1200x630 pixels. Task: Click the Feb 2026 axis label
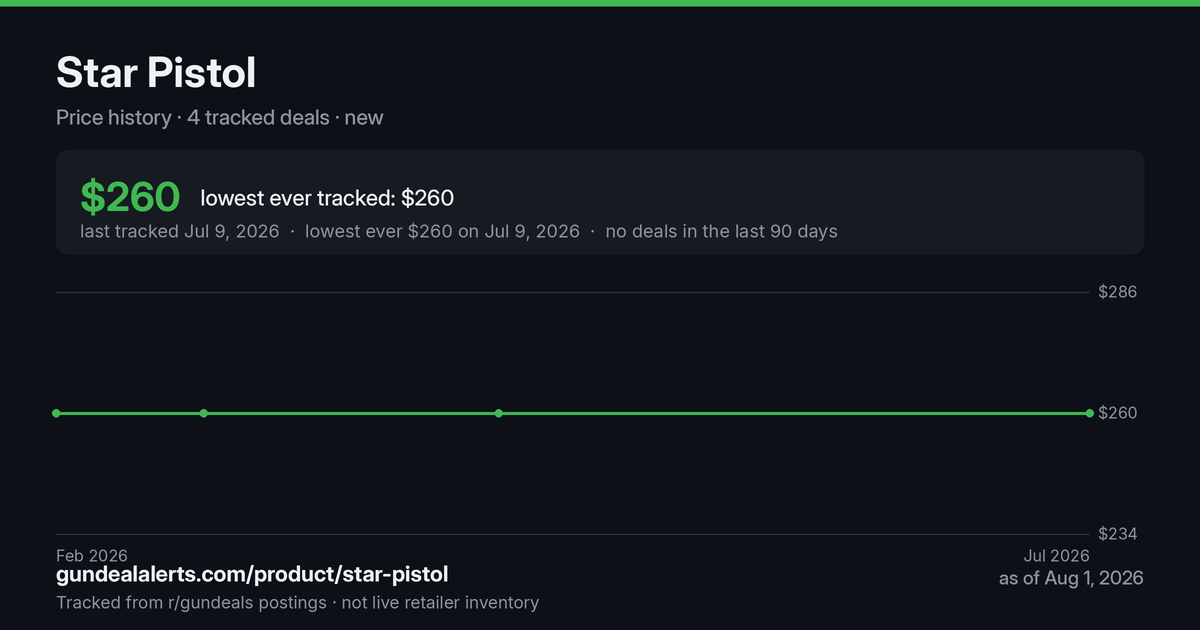(92, 555)
